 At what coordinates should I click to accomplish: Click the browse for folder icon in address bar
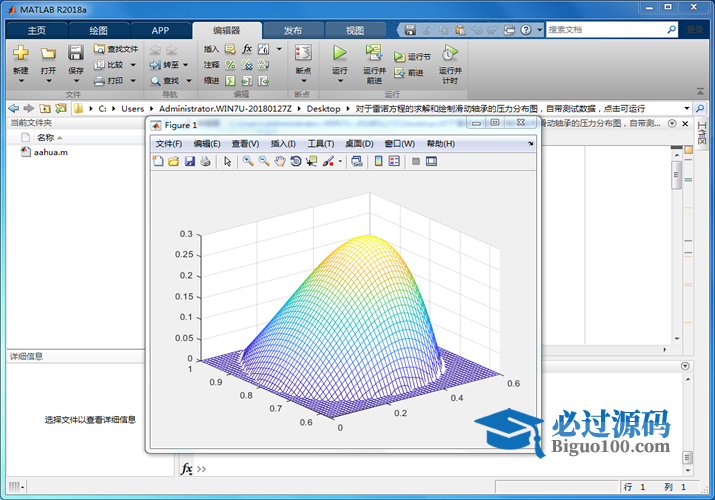coord(60,108)
